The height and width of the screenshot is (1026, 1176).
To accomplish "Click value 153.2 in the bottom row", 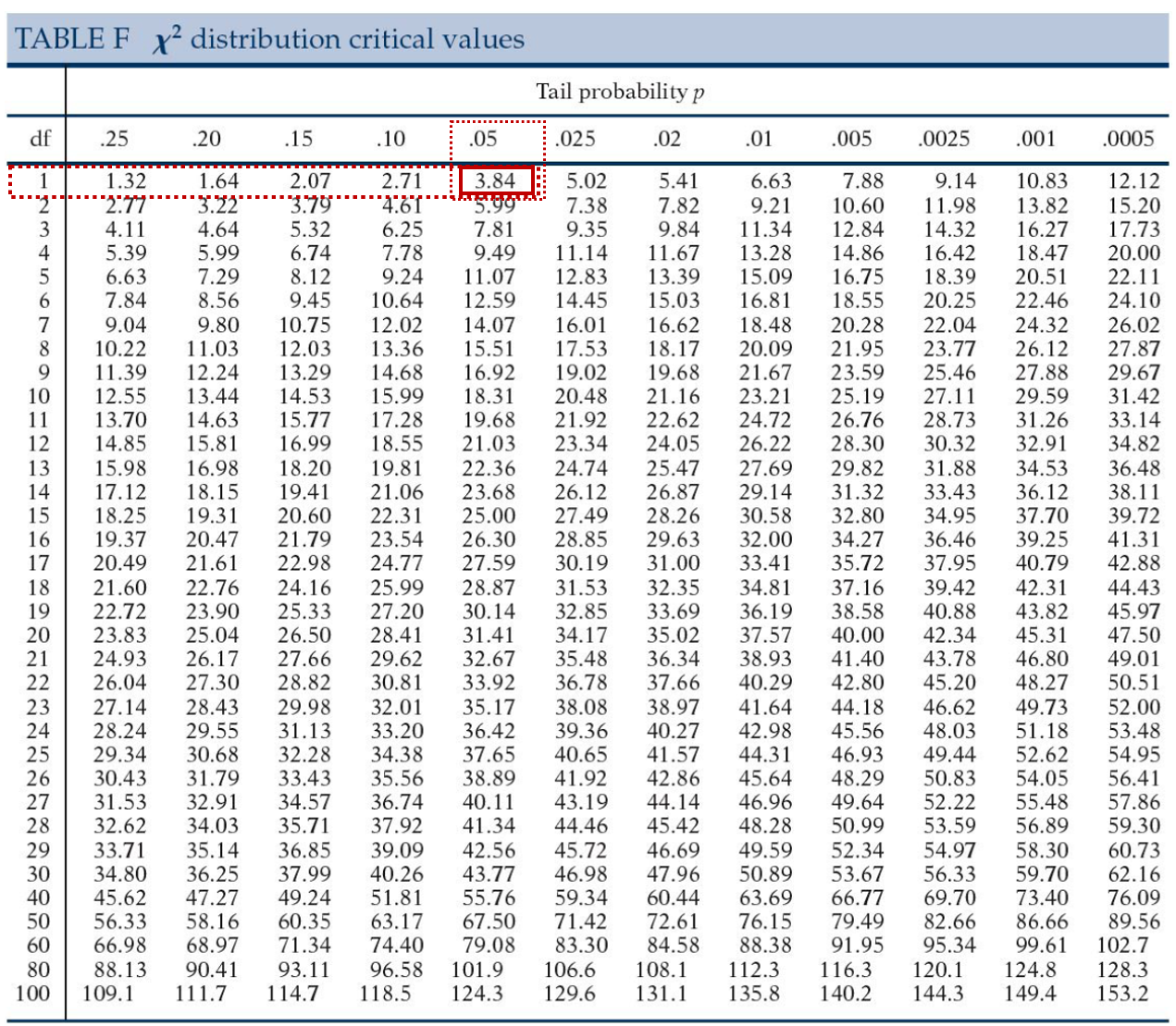I will (x=1121, y=994).
